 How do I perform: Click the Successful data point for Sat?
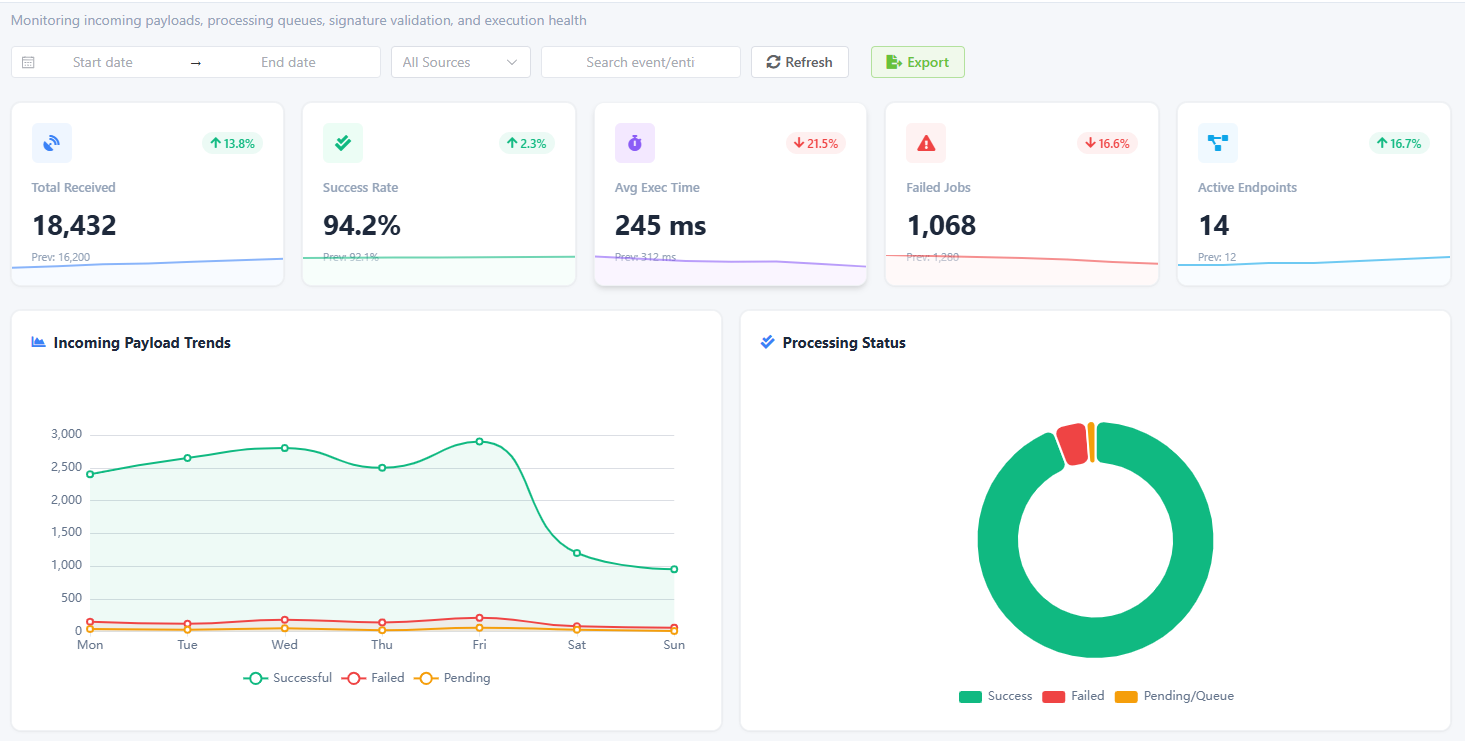577,553
